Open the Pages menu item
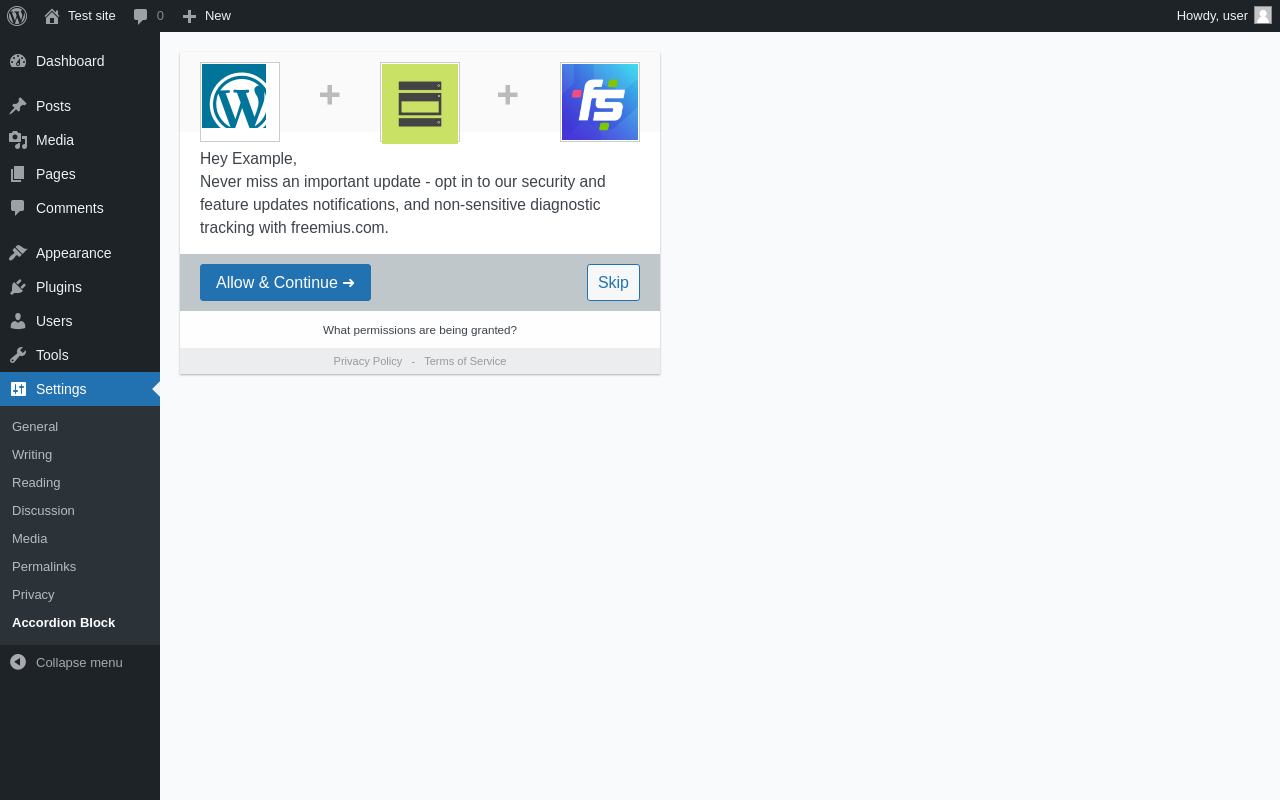Viewport: 1280px width, 800px height. tap(80, 174)
